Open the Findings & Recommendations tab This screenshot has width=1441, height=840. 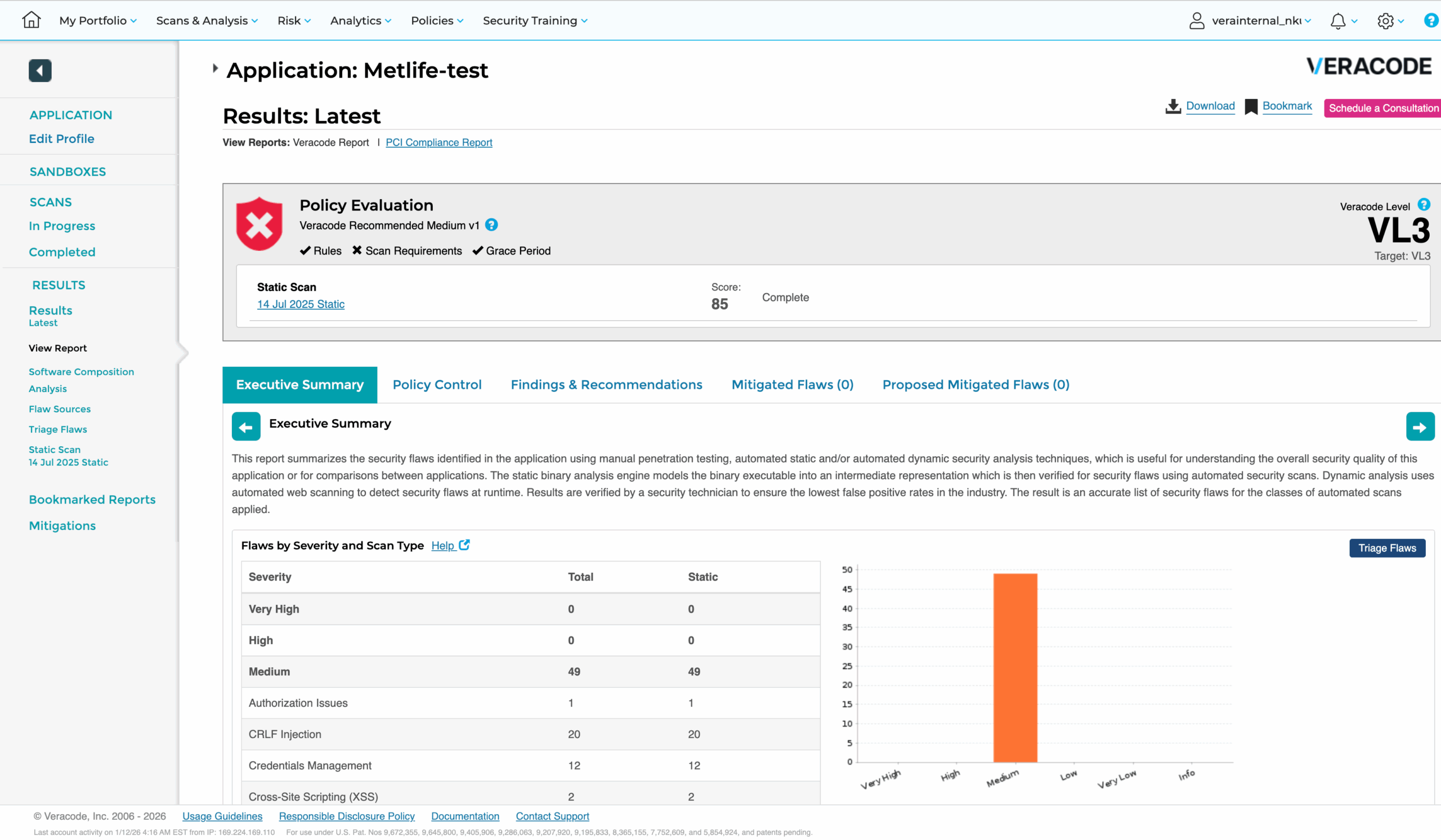pos(606,385)
